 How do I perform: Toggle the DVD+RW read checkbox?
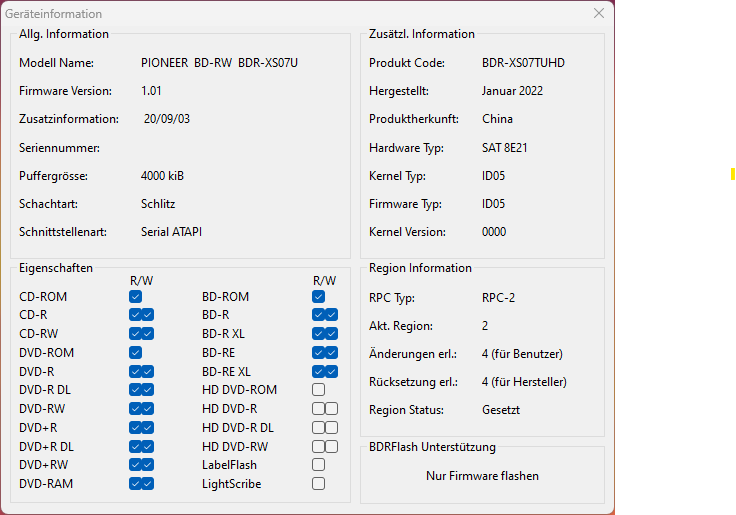(x=135, y=465)
